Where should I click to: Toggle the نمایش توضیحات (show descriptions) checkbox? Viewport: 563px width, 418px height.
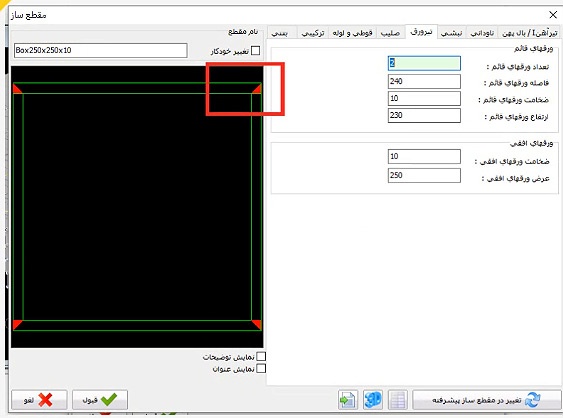(x=261, y=357)
